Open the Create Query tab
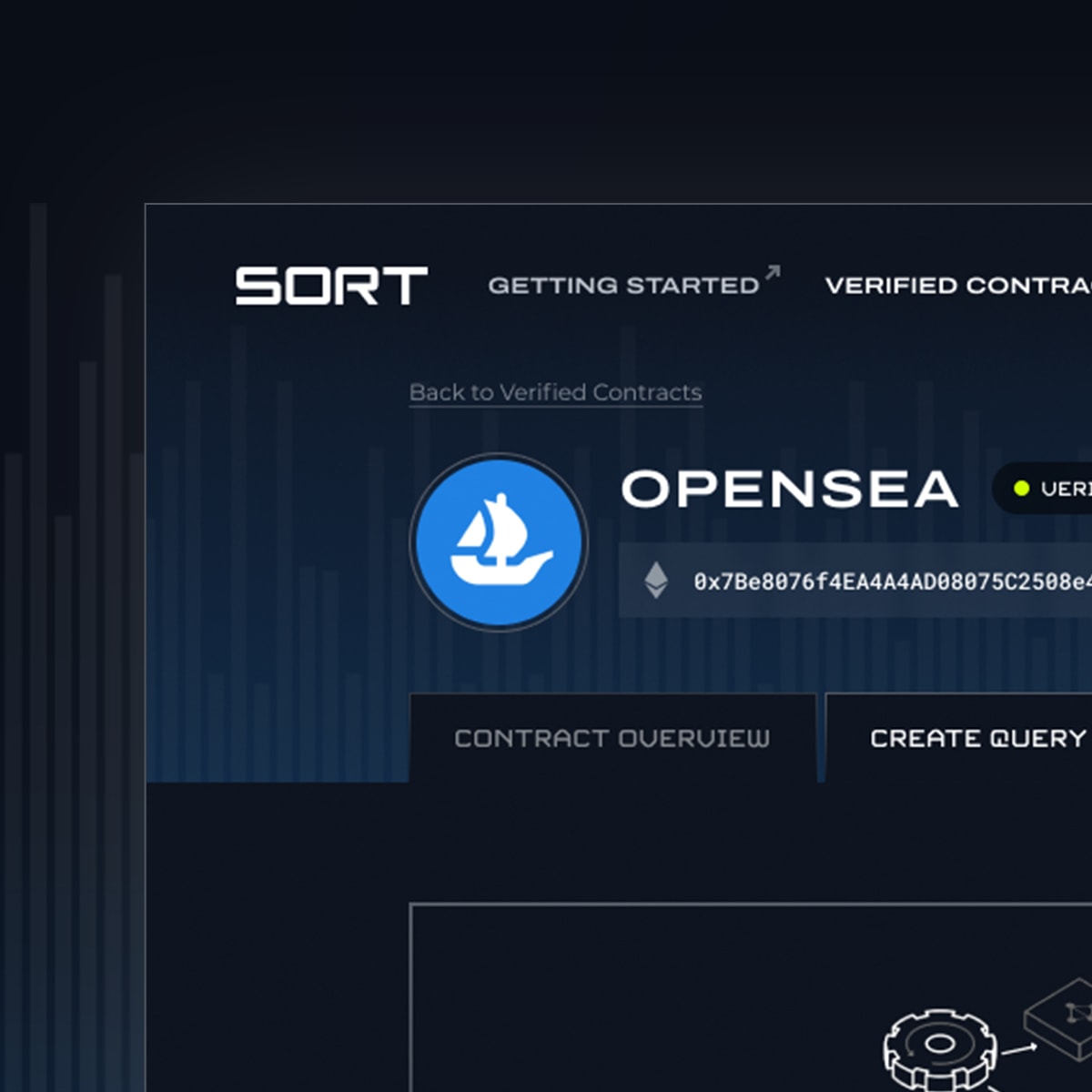Image resolution: width=1092 pixels, height=1092 pixels. tap(978, 738)
